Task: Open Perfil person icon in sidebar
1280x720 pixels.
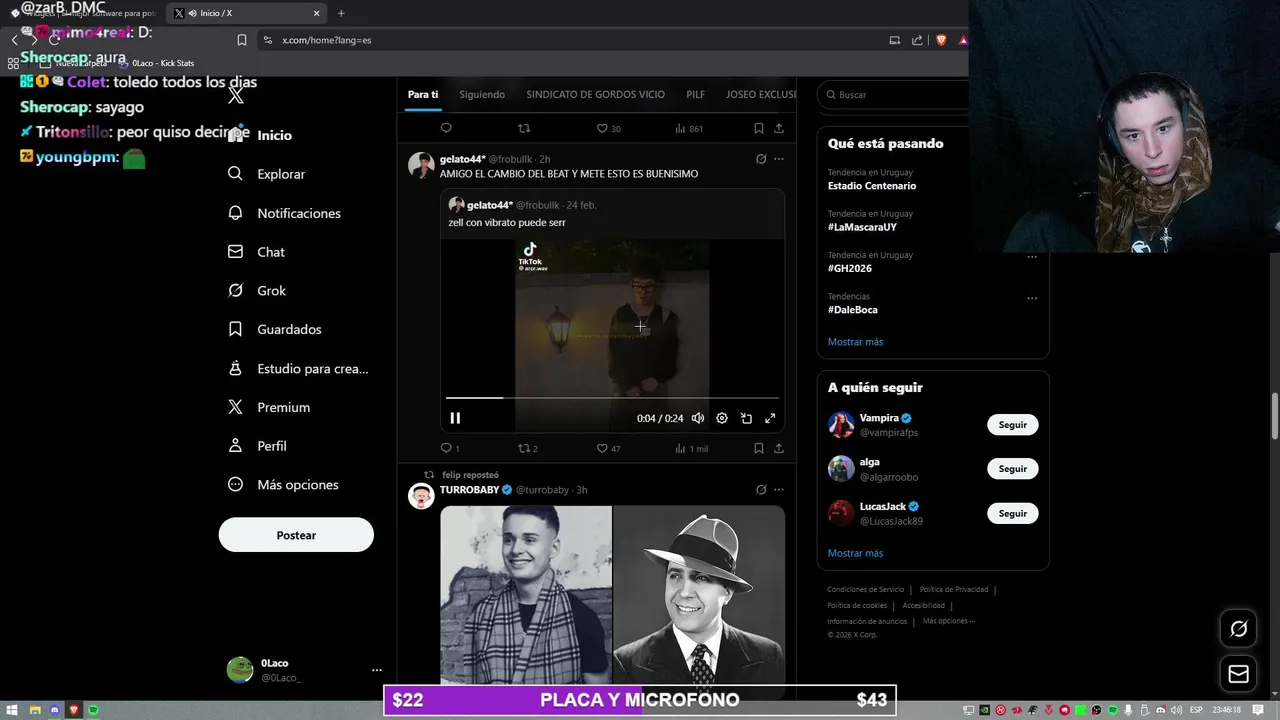Action: point(236,446)
